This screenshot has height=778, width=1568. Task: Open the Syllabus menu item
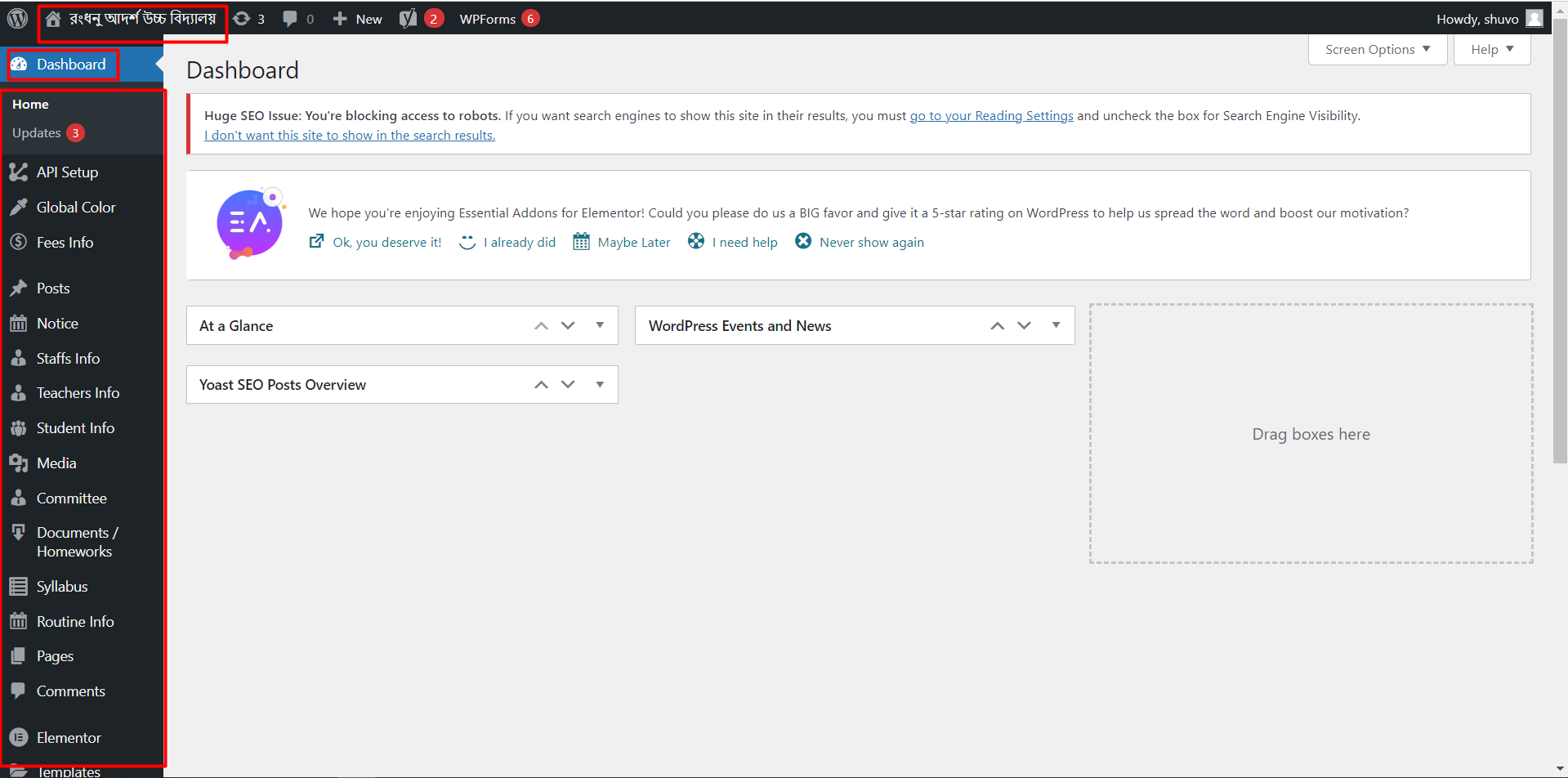62,586
